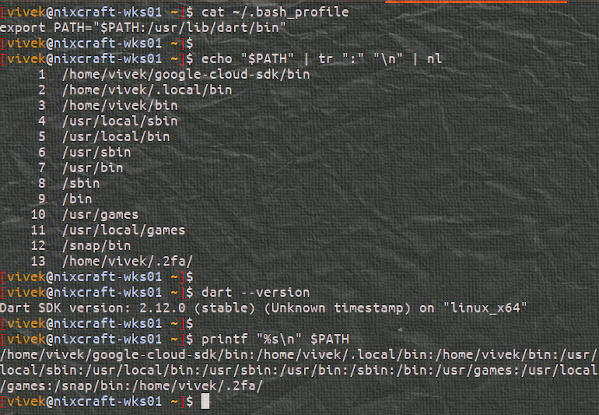Click the /bin line numbered 9
Viewport: 599px width, 415px height.
coord(77,199)
